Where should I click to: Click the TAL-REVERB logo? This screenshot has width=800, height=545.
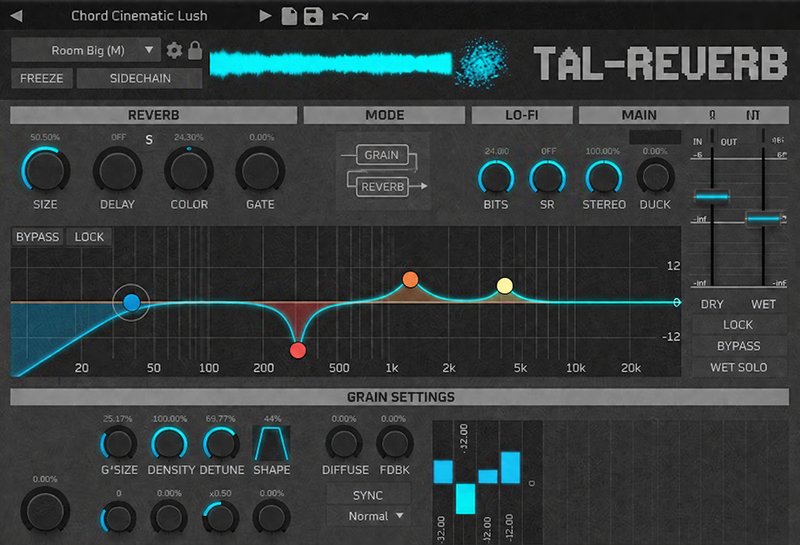660,63
